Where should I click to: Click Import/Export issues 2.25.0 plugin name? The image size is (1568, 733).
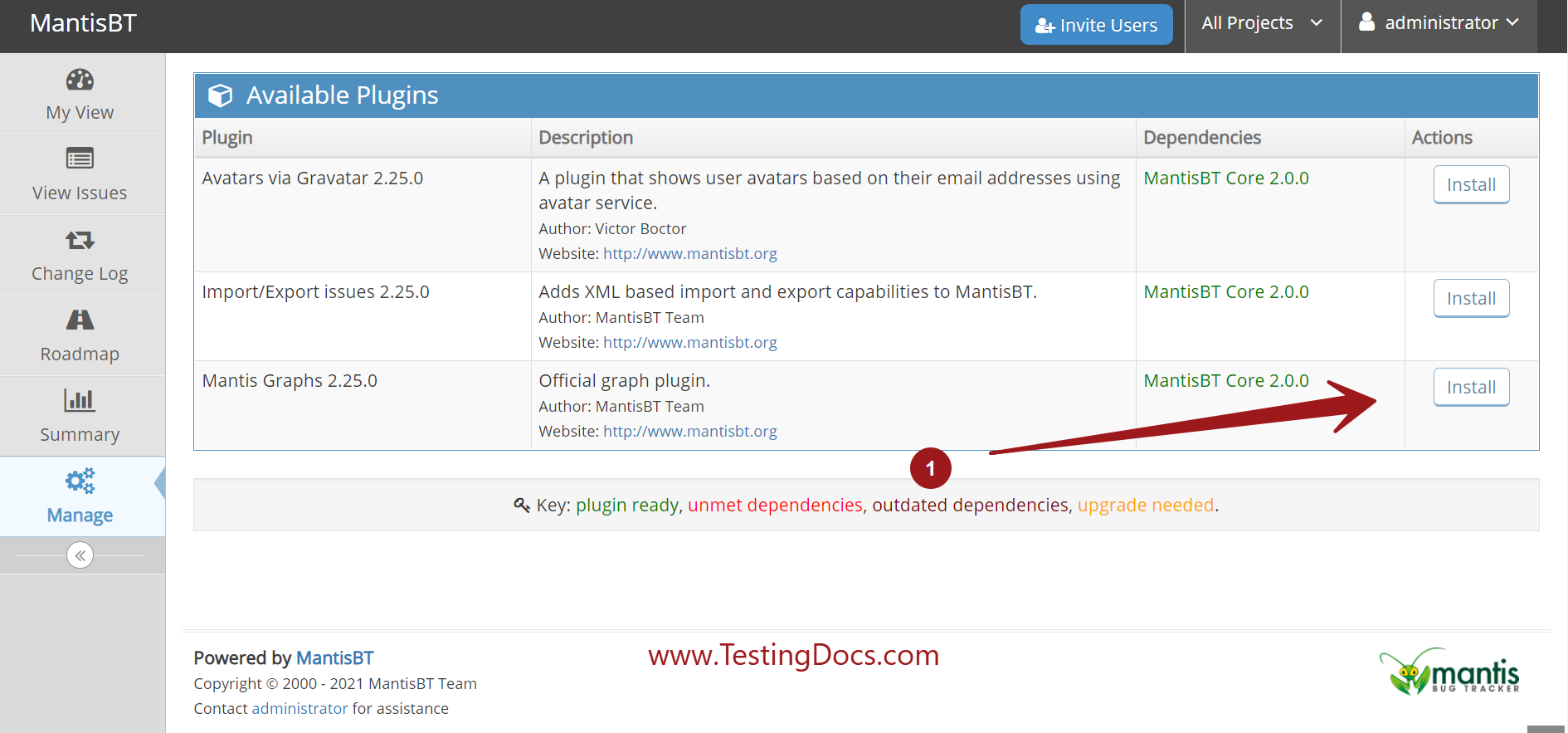tap(316, 291)
